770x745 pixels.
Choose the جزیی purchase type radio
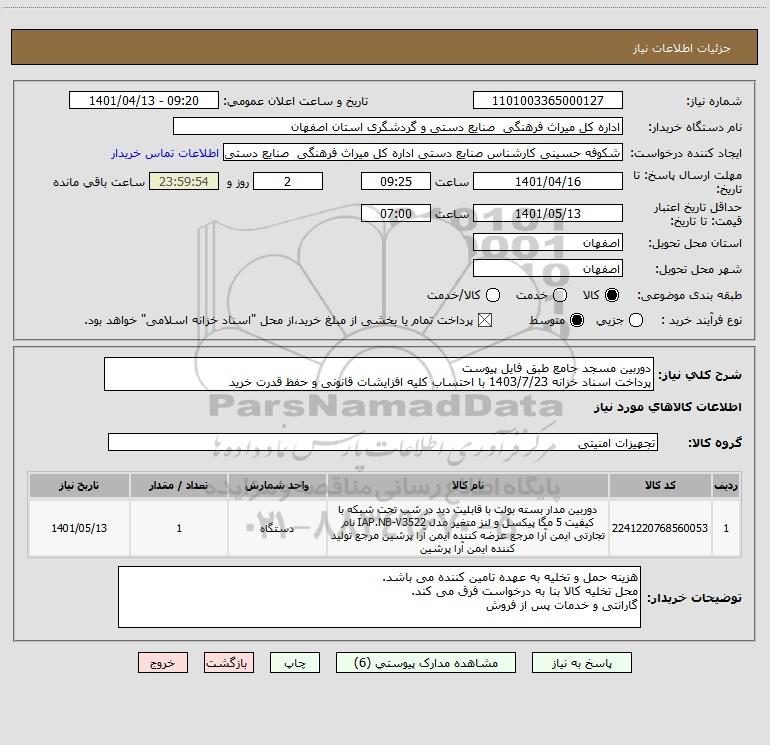636,320
